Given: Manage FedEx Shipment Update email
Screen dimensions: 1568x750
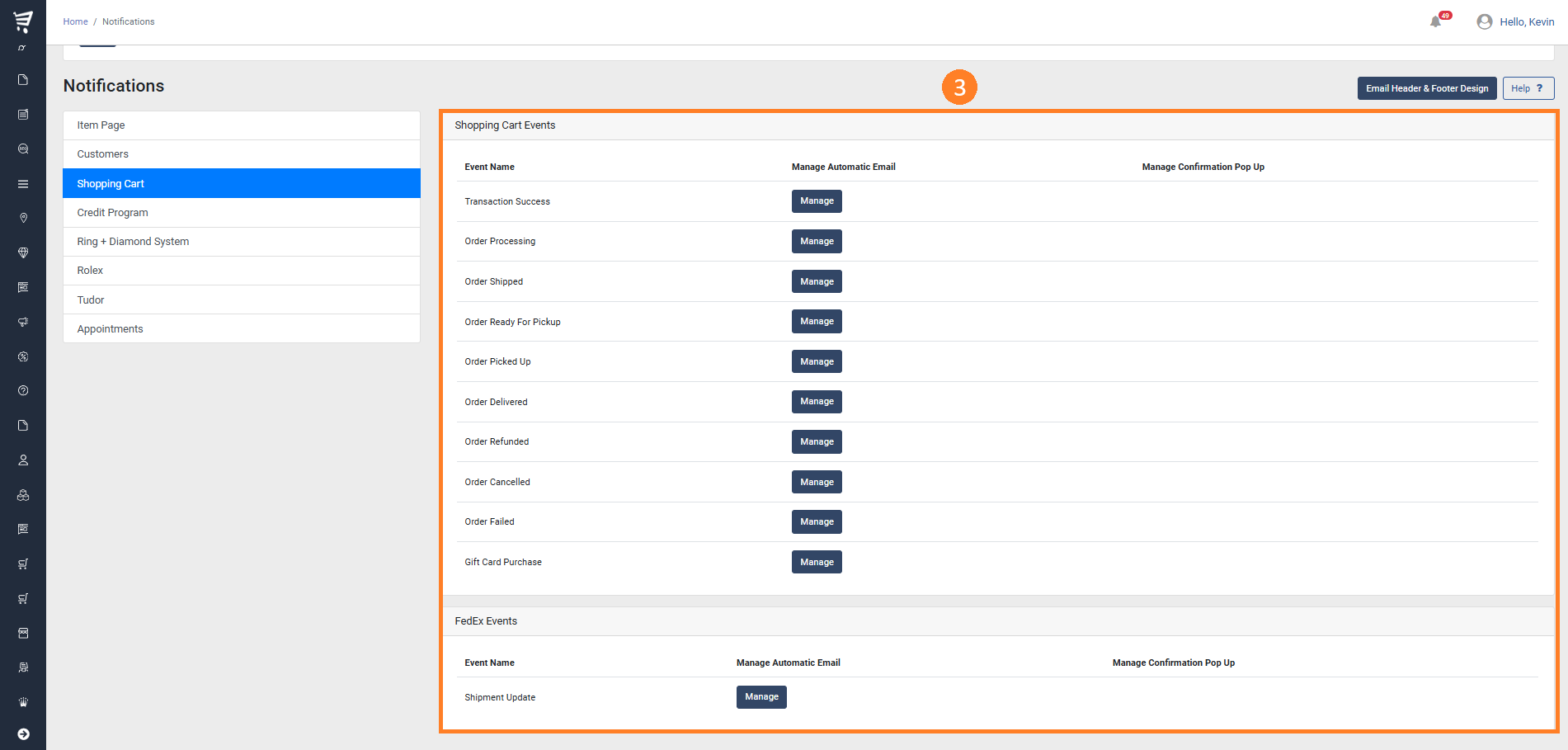Looking at the screenshot, I should click(x=761, y=697).
